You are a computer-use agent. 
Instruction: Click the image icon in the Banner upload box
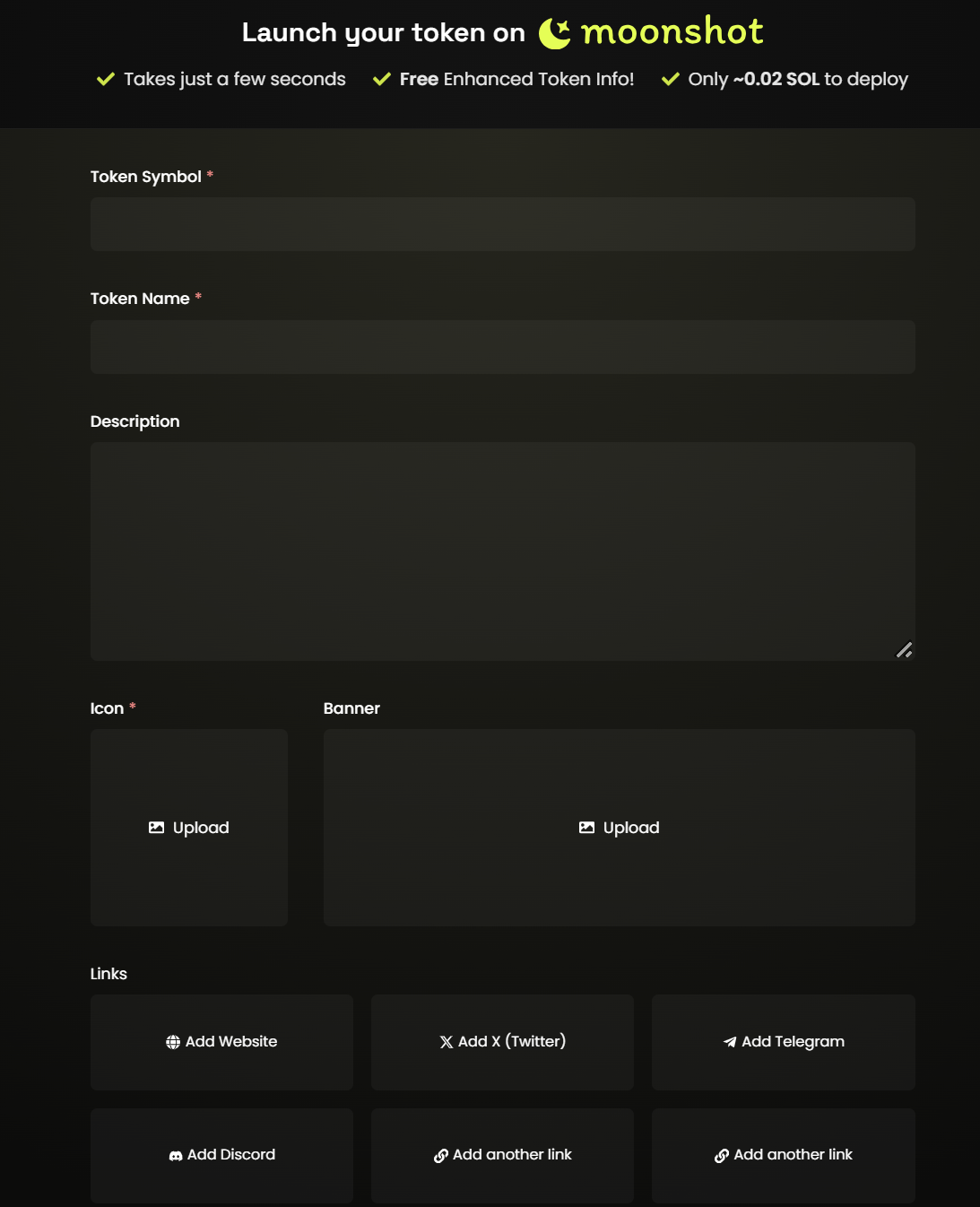point(586,828)
